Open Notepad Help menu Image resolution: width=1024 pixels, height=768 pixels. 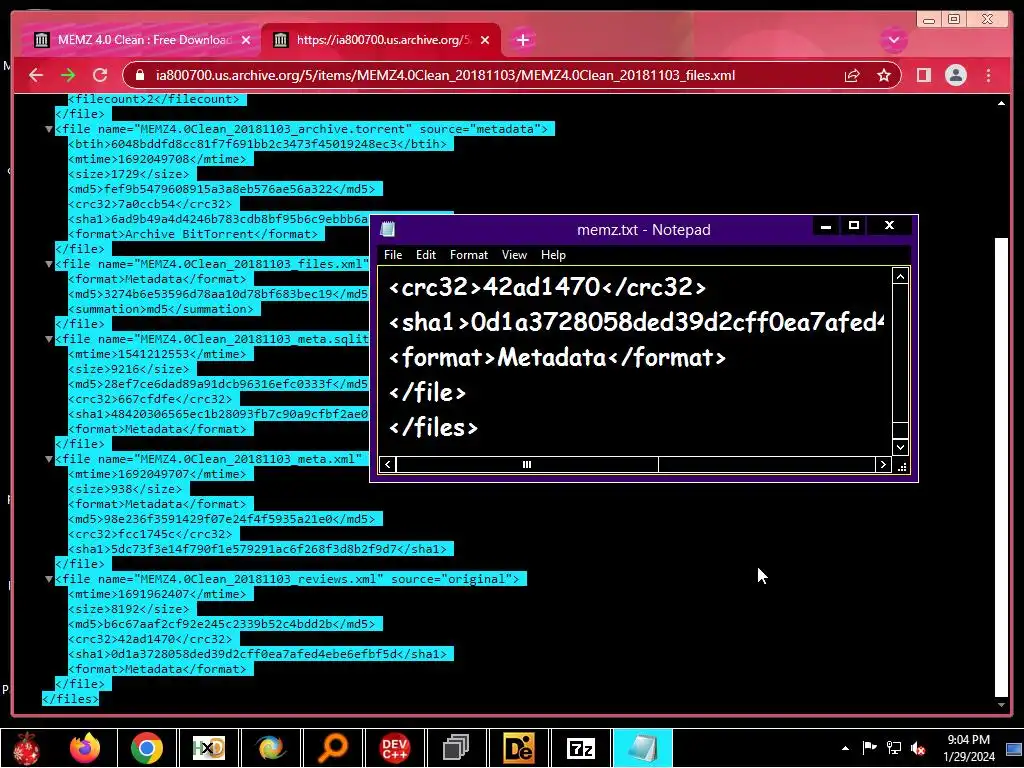pyautogui.click(x=553, y=255)
